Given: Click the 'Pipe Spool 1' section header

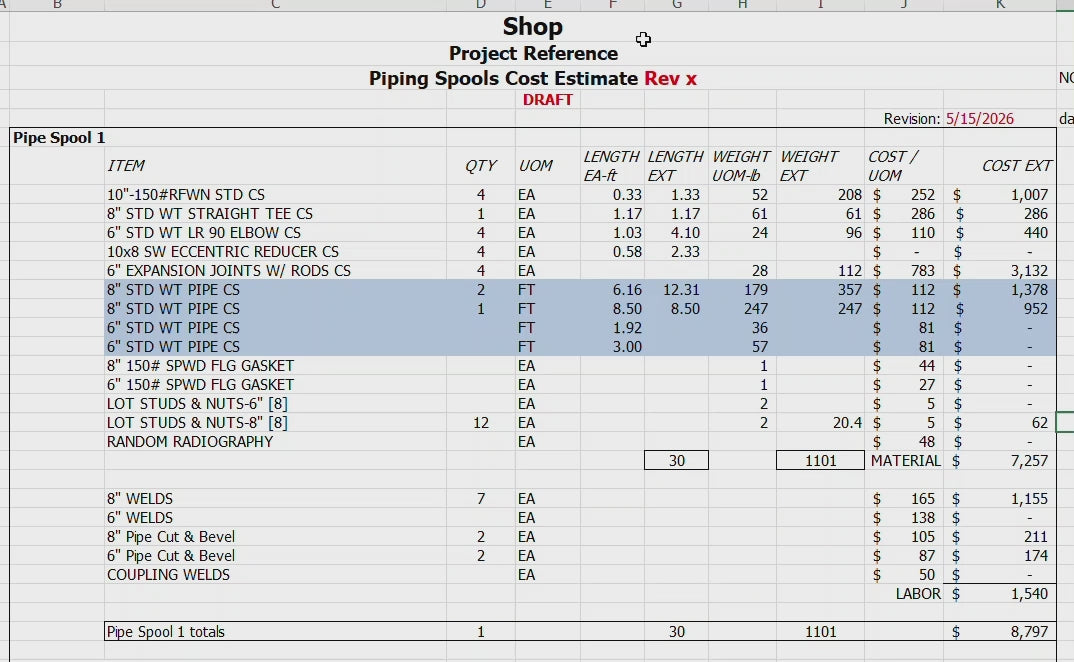Looking at the screenshot, I should pyautogui.click(x=59, y=138).
